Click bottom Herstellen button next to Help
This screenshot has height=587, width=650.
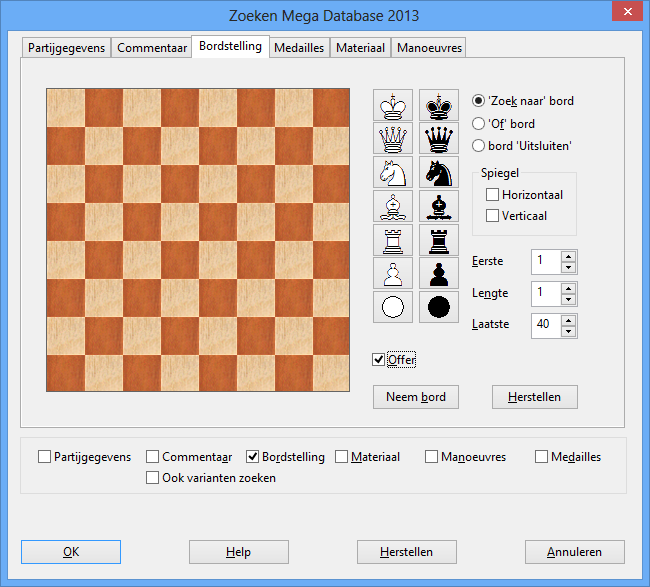pyautogui.click(x=406, y=552)
